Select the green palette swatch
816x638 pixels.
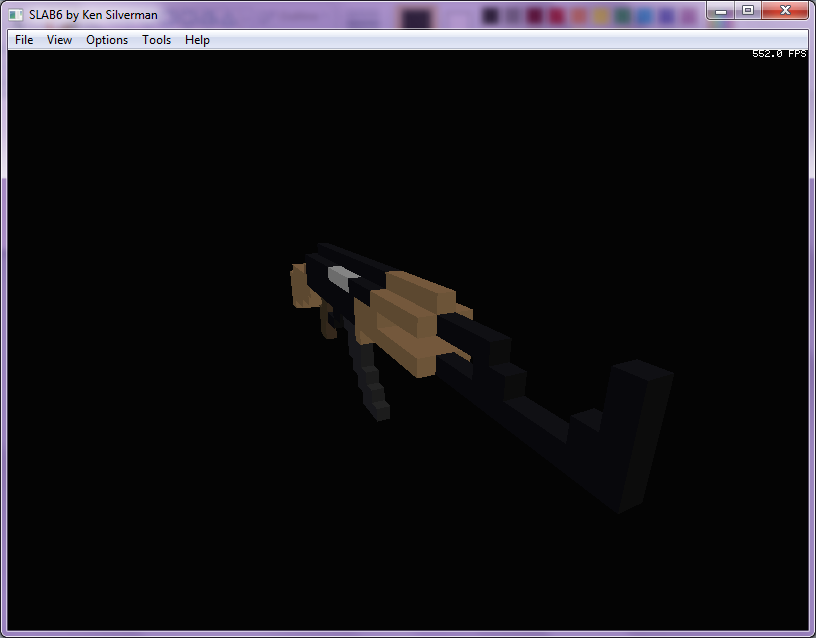point(621,15)
